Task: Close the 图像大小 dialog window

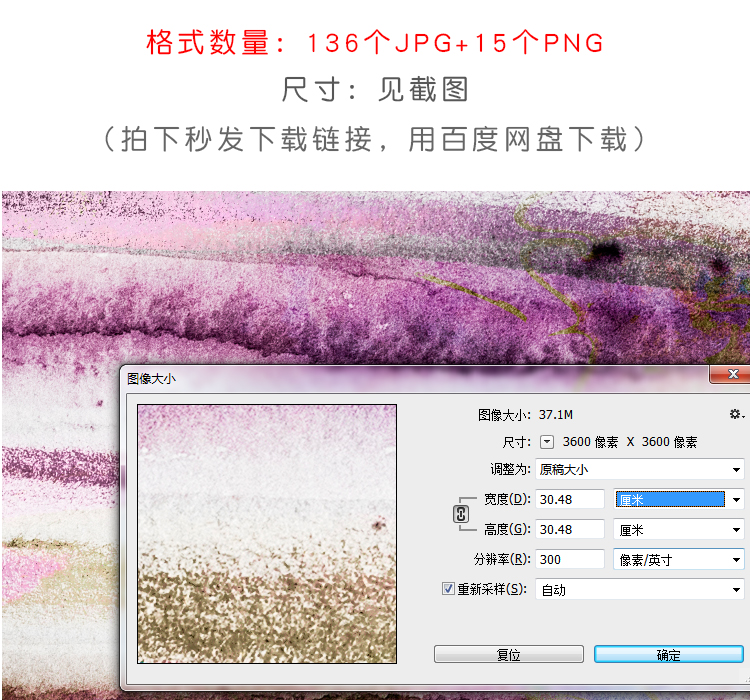Action: [x=733, y=374]
